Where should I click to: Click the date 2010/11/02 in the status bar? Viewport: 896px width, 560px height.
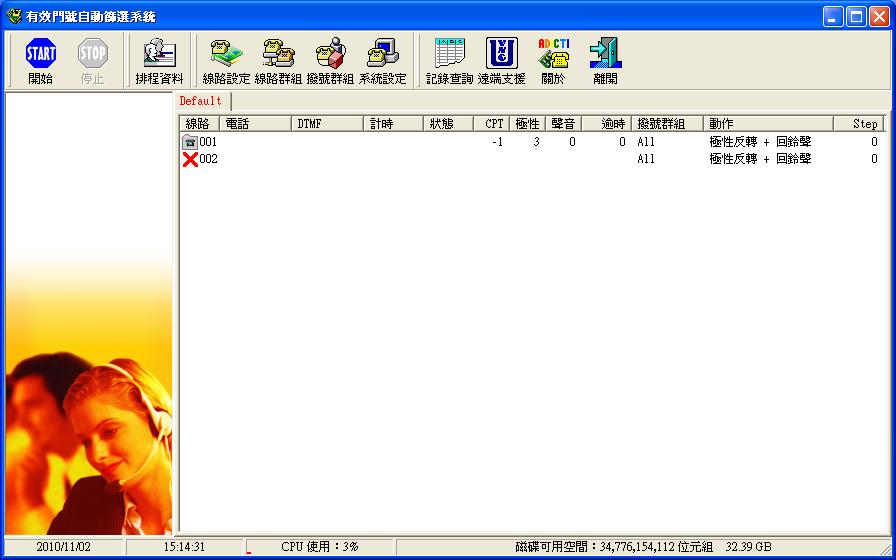tap(63, 547)
